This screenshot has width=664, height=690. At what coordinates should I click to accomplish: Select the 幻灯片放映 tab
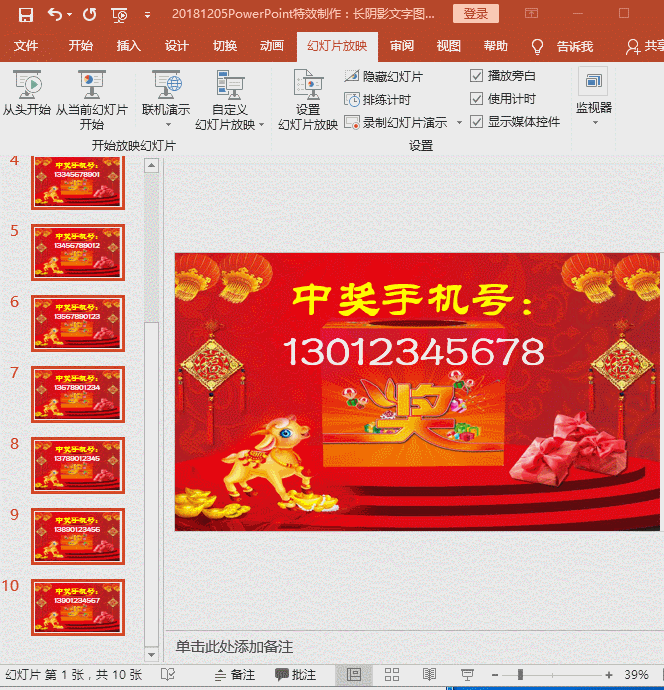337,46
